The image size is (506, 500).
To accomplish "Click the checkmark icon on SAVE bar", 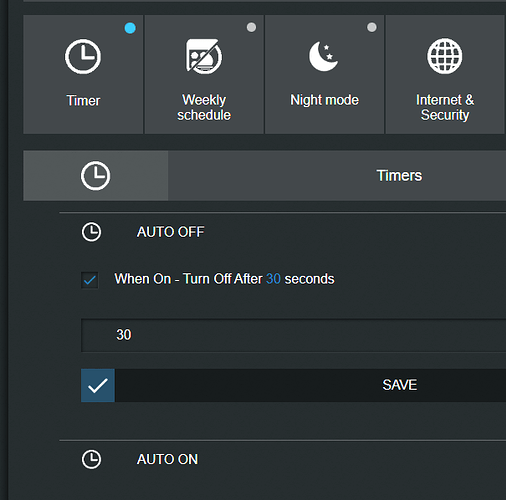I will click(x=98, y=385).
